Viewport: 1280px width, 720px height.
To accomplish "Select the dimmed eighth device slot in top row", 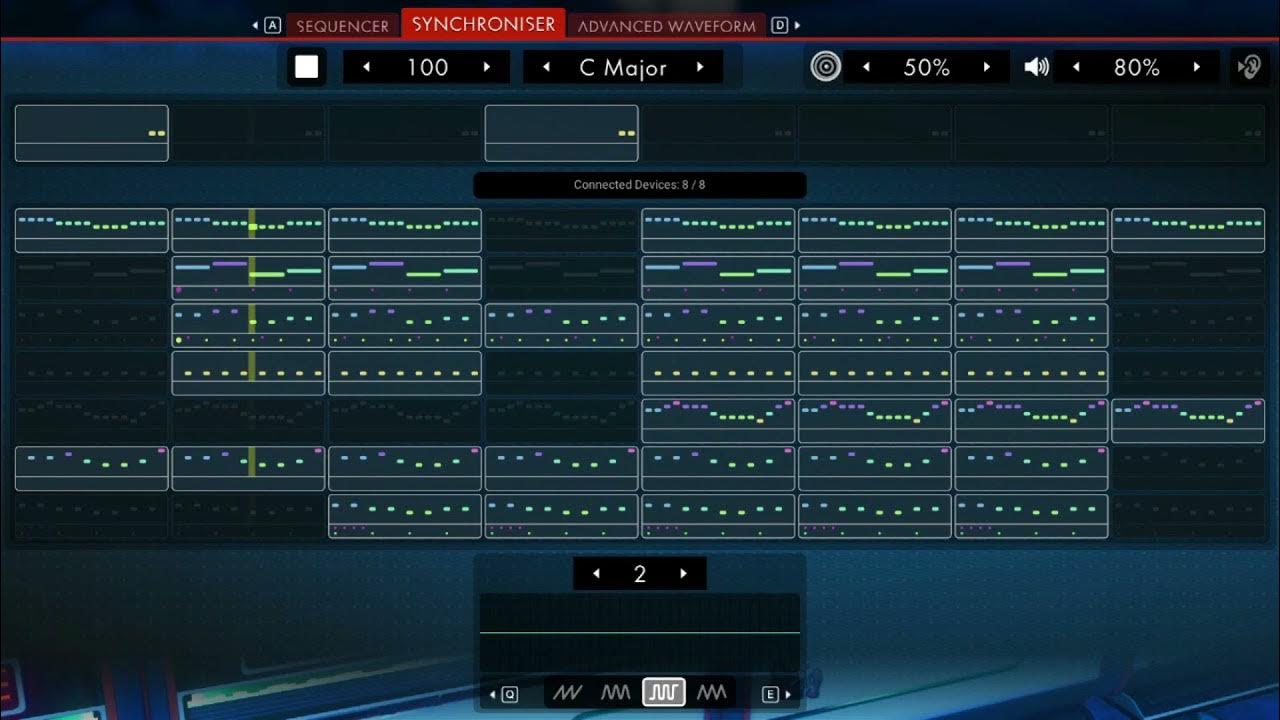I will coord(1188,133).
